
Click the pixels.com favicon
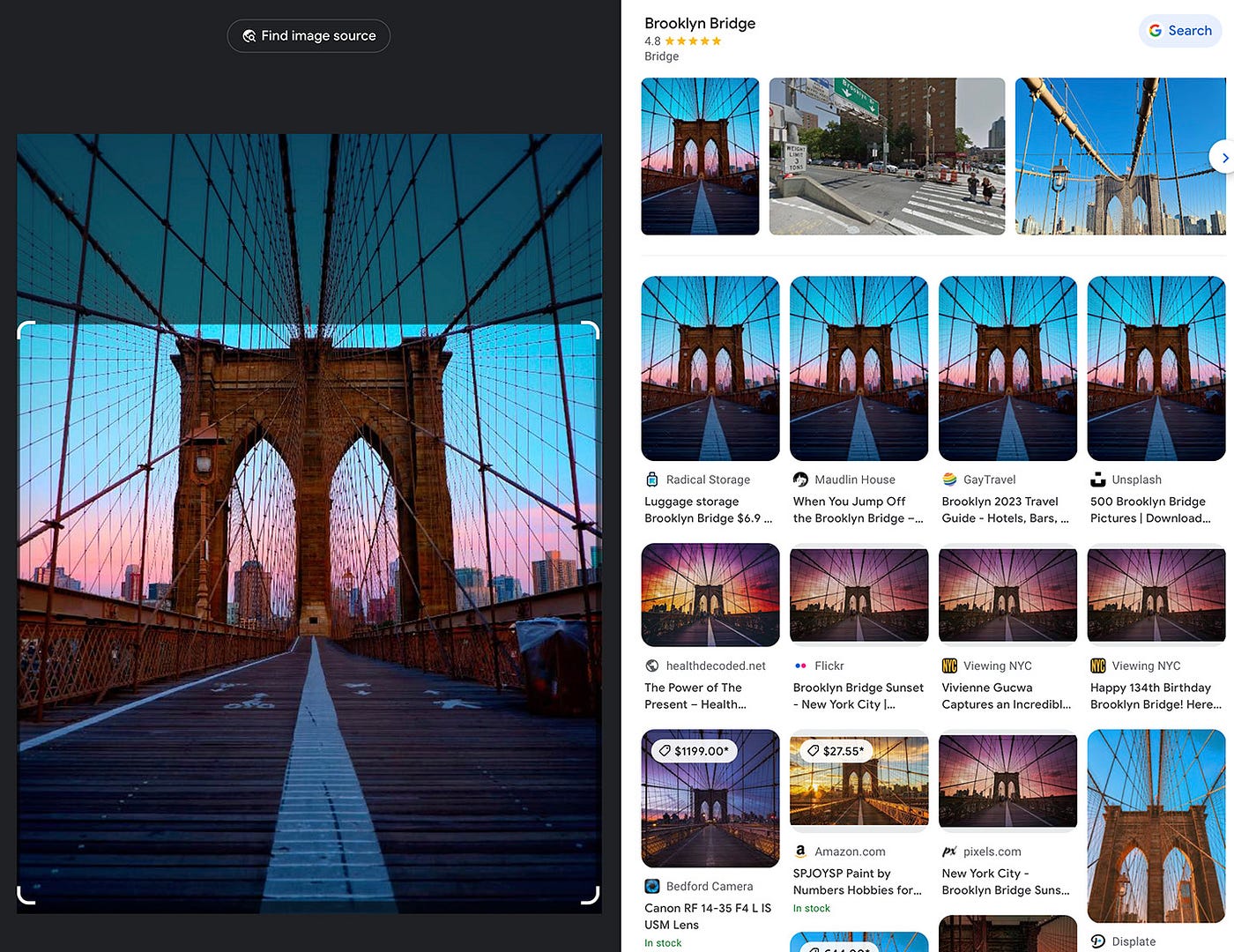coord(949,852)
